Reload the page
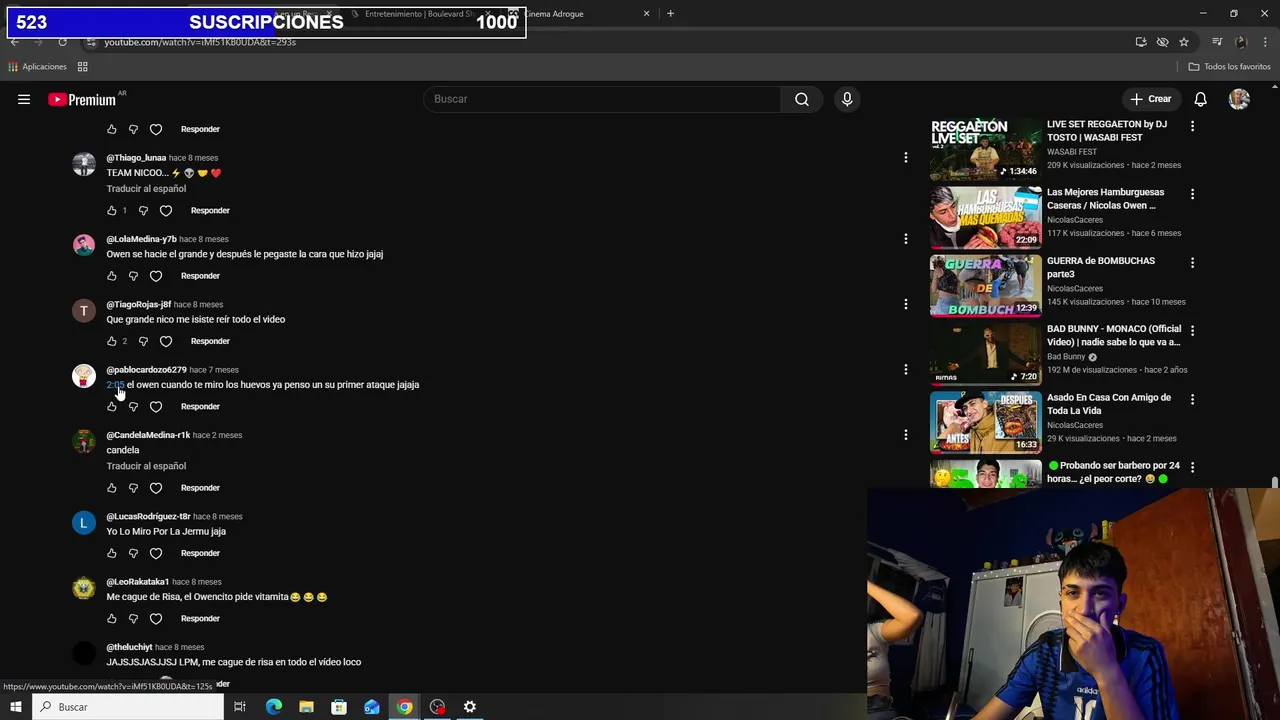This screenshot has height=720, width=1280. click(62, 42)
